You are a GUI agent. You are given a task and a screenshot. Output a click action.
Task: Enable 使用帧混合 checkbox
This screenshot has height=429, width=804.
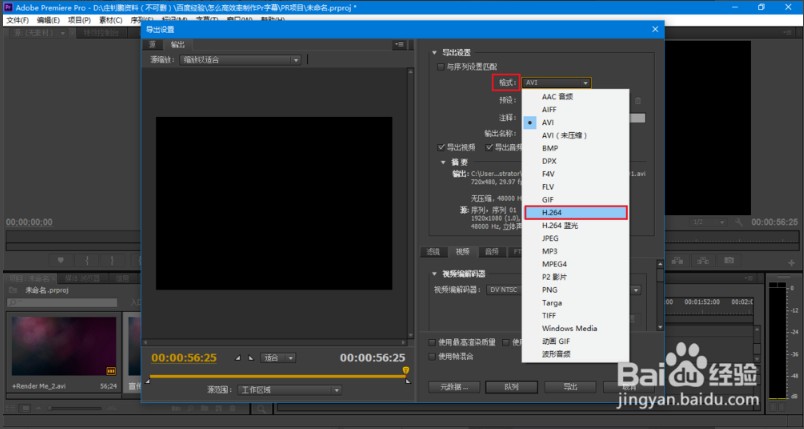[432, 355]
